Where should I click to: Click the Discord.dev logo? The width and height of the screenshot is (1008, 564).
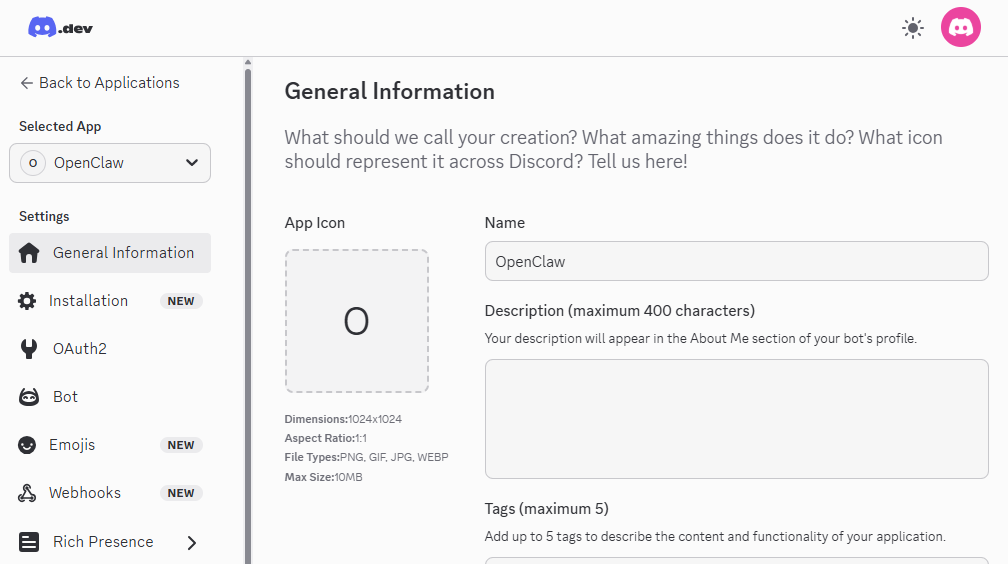pyautogui.click(x=61, y=28)
